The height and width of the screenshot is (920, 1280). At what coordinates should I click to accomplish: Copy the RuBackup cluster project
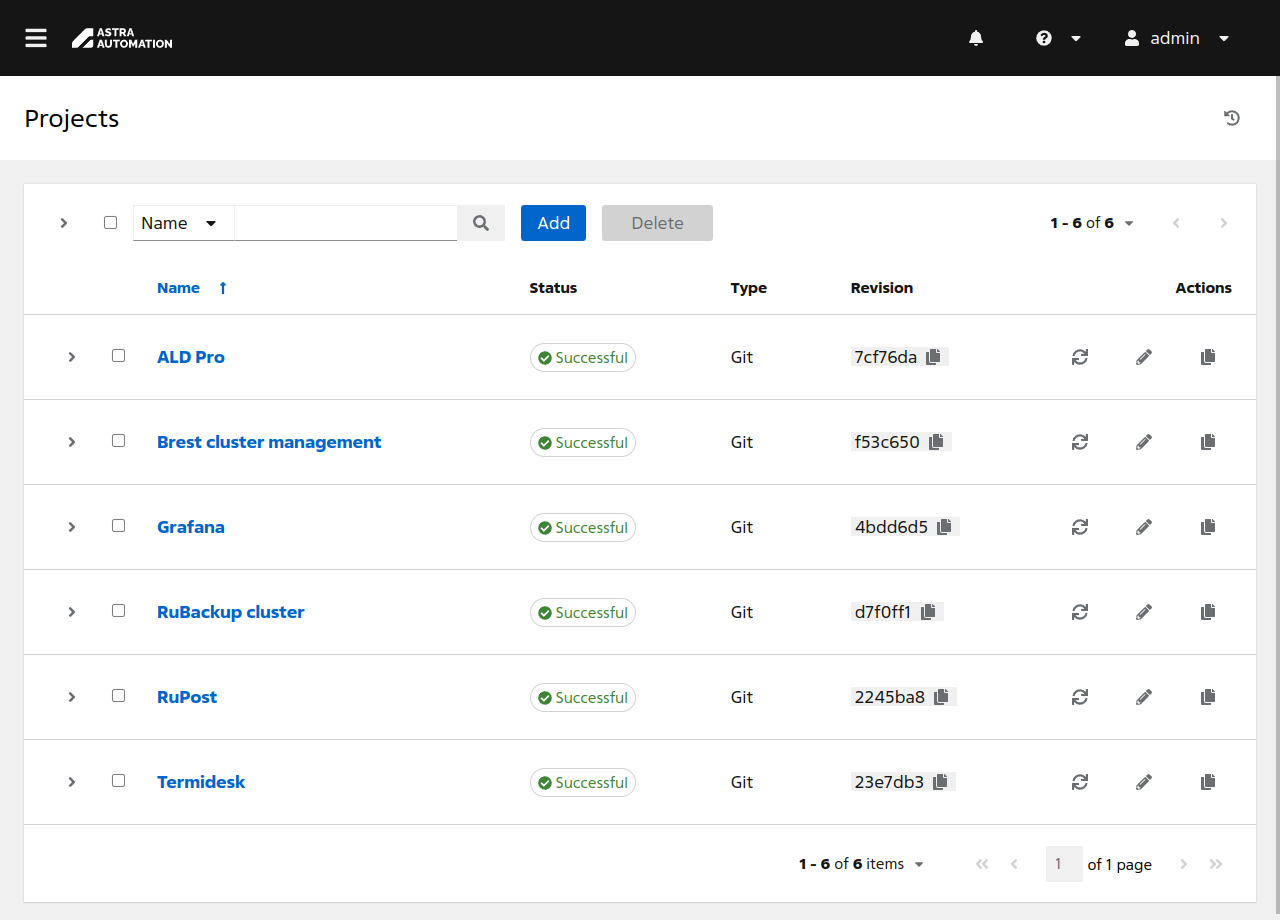pos(1208,612)
